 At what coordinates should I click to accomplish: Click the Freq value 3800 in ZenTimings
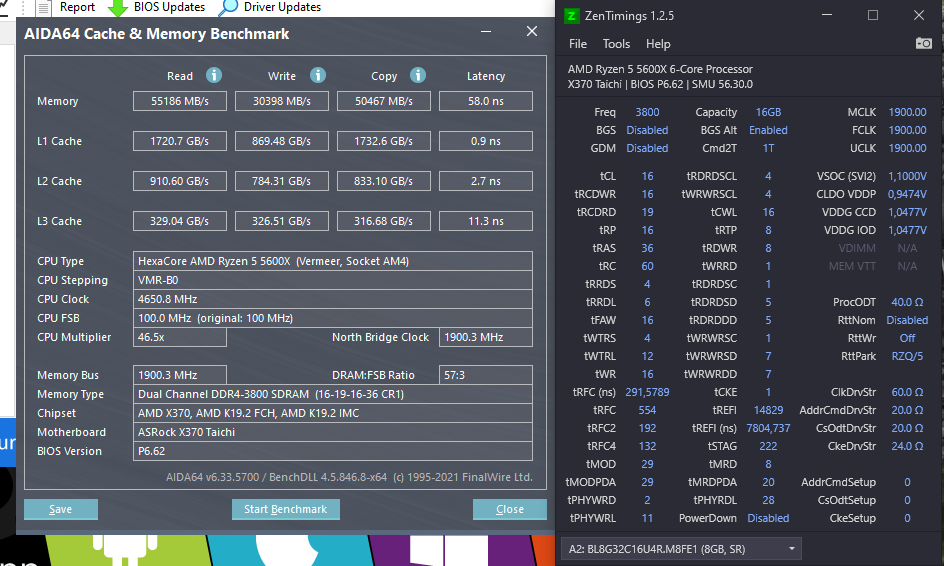point(647,112)
